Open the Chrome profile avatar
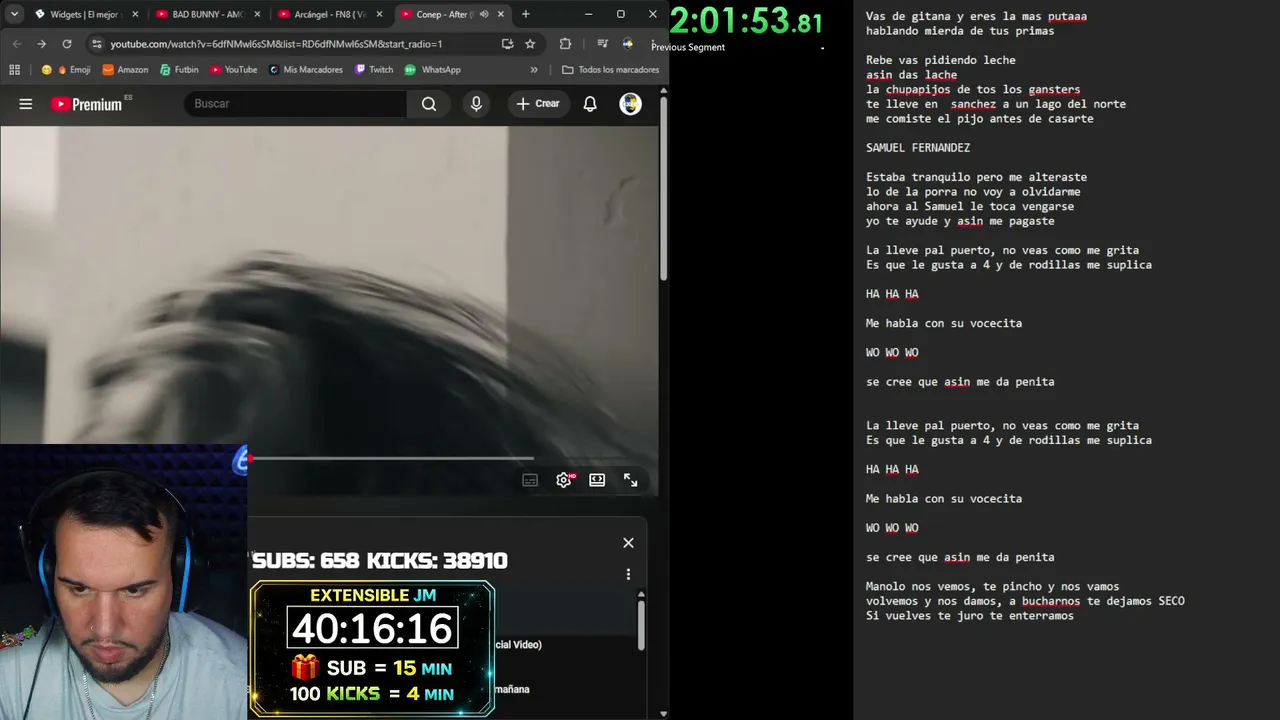Image resolution: width=1280 pixels, height=720 pixels. (x=628, y=44)
